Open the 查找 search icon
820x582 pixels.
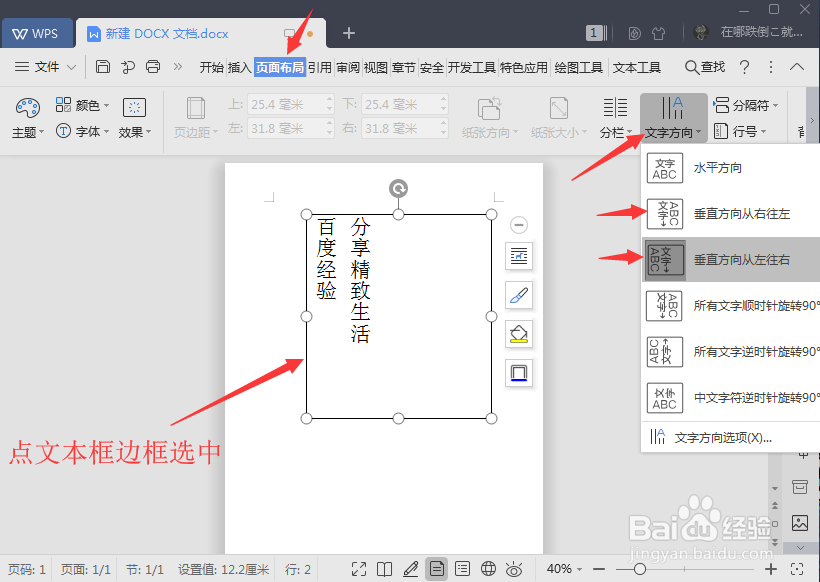pyautogui.click(x=705, y=67)
